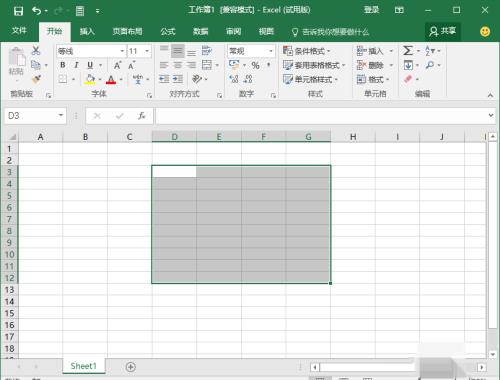Image resolution: width=500 pixels, height=380 pixels.
Task: Increase the cell indent
Action: (x=178, y=79)
